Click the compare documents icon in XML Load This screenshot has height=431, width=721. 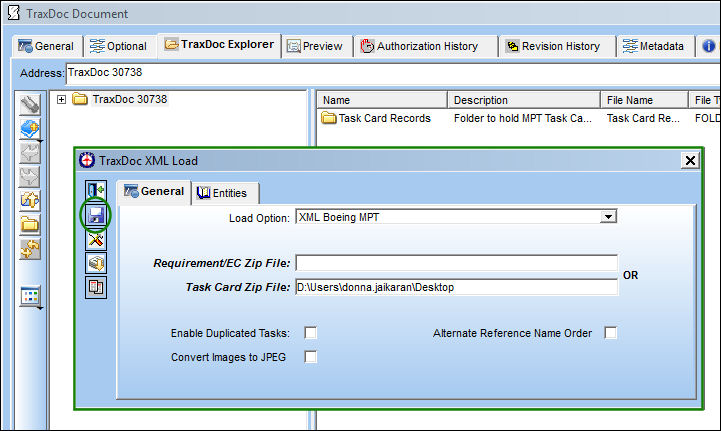click(96, 287)
